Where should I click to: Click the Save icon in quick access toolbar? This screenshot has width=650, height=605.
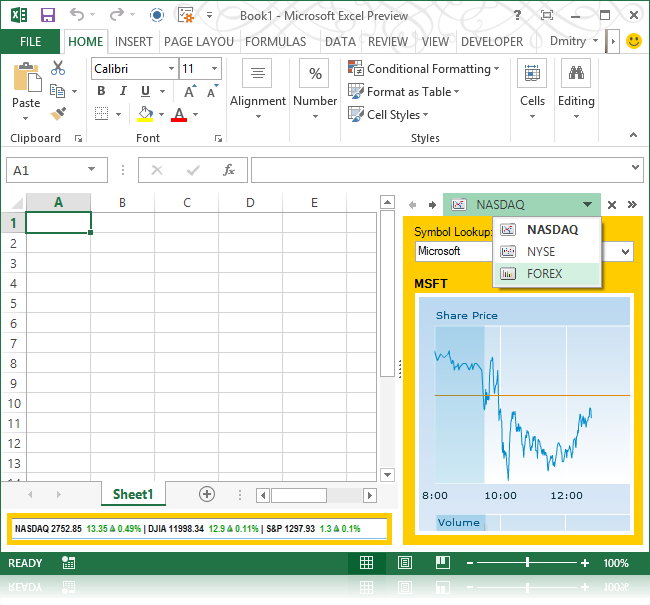(x=48, y=15)
